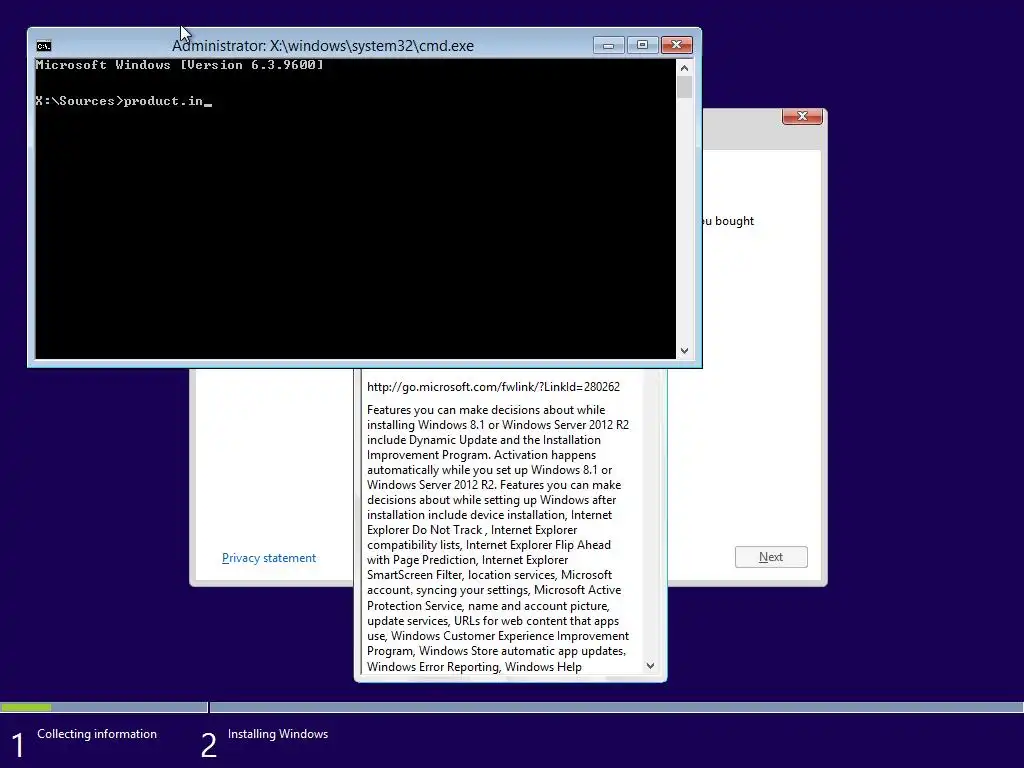Click the cmd scrollbar down arrow
This screenshot has width=1024, height=768.
(x=684, y=351)
